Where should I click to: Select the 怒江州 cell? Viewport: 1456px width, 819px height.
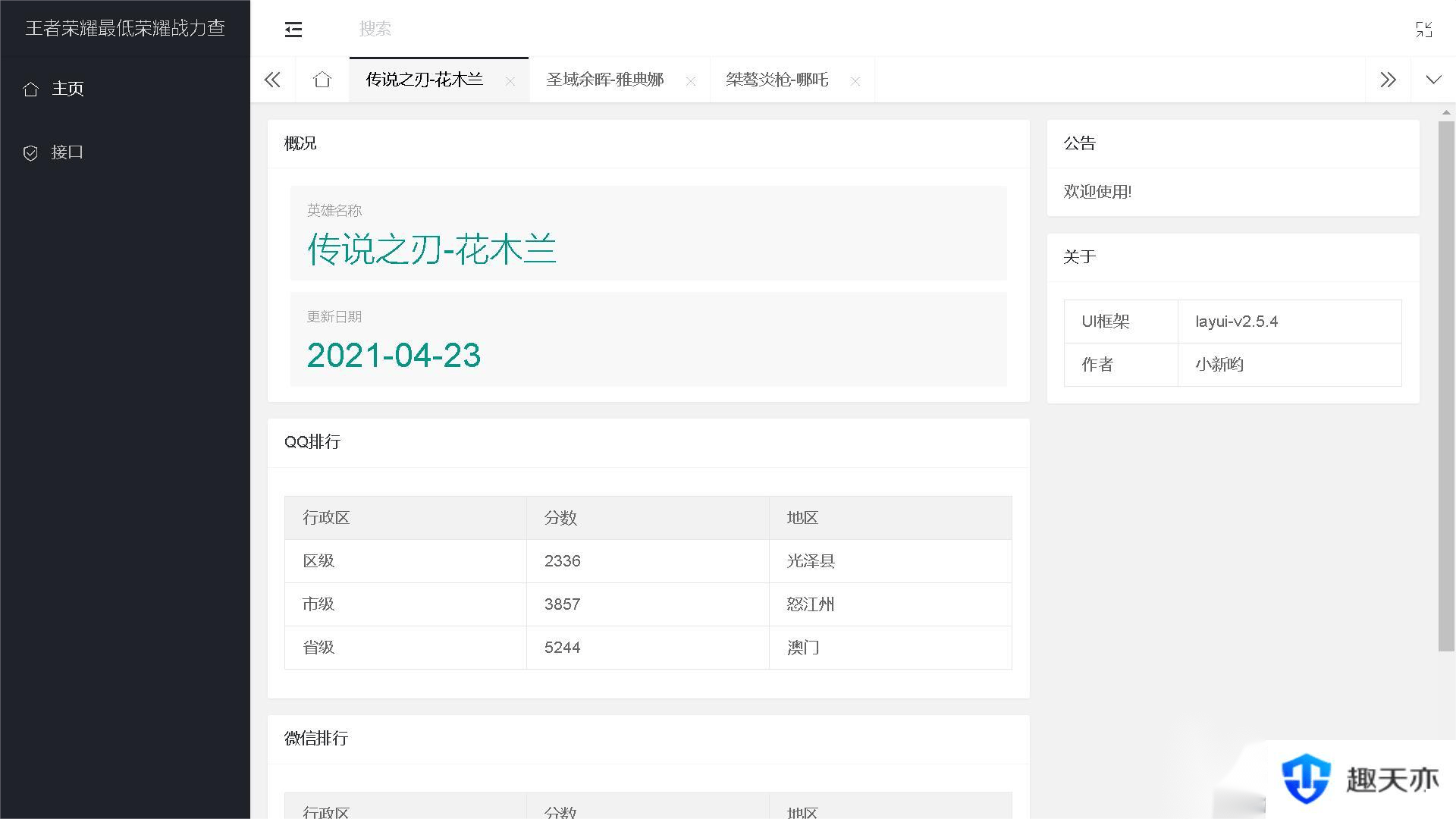click(890, 604)
